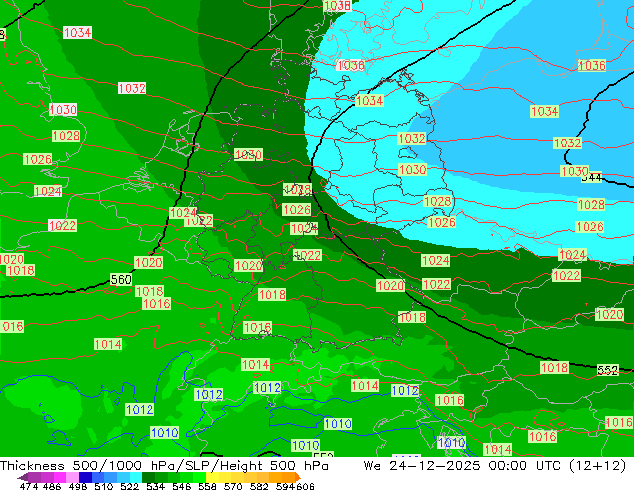Viewport: 634px width, 490px height.
Task: Click the "560" height contour label
Action: pos(121,279)
